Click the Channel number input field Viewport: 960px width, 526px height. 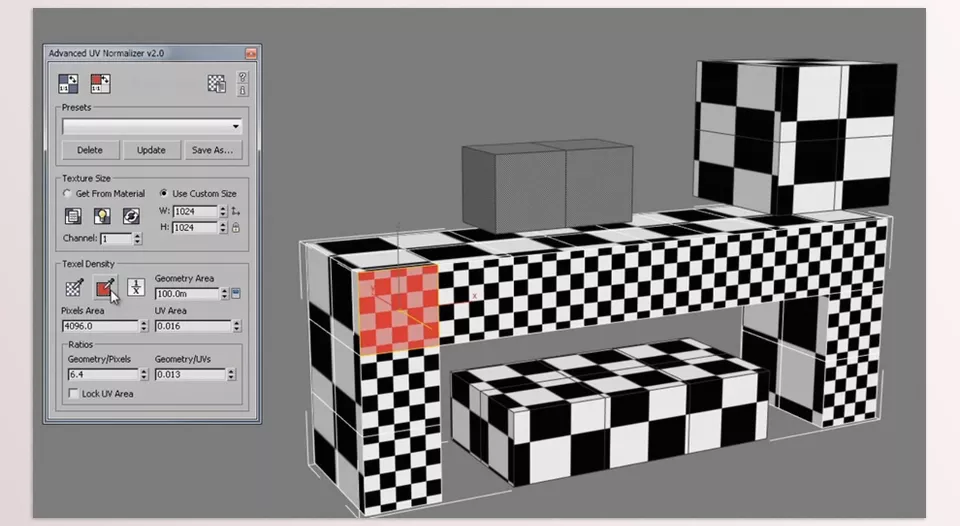[116, 239]
